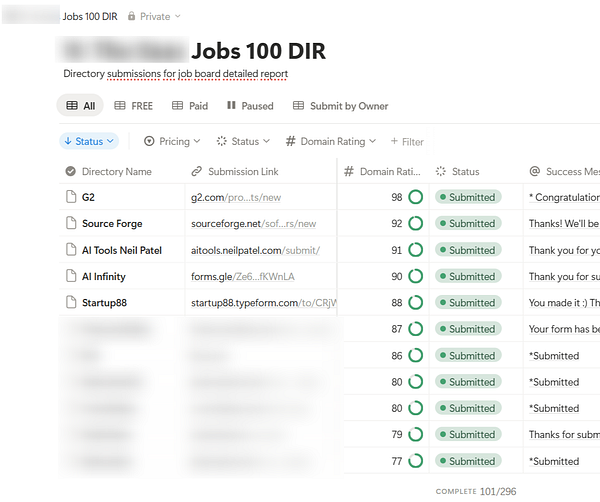Click the page description text

(x=176, y=73)
